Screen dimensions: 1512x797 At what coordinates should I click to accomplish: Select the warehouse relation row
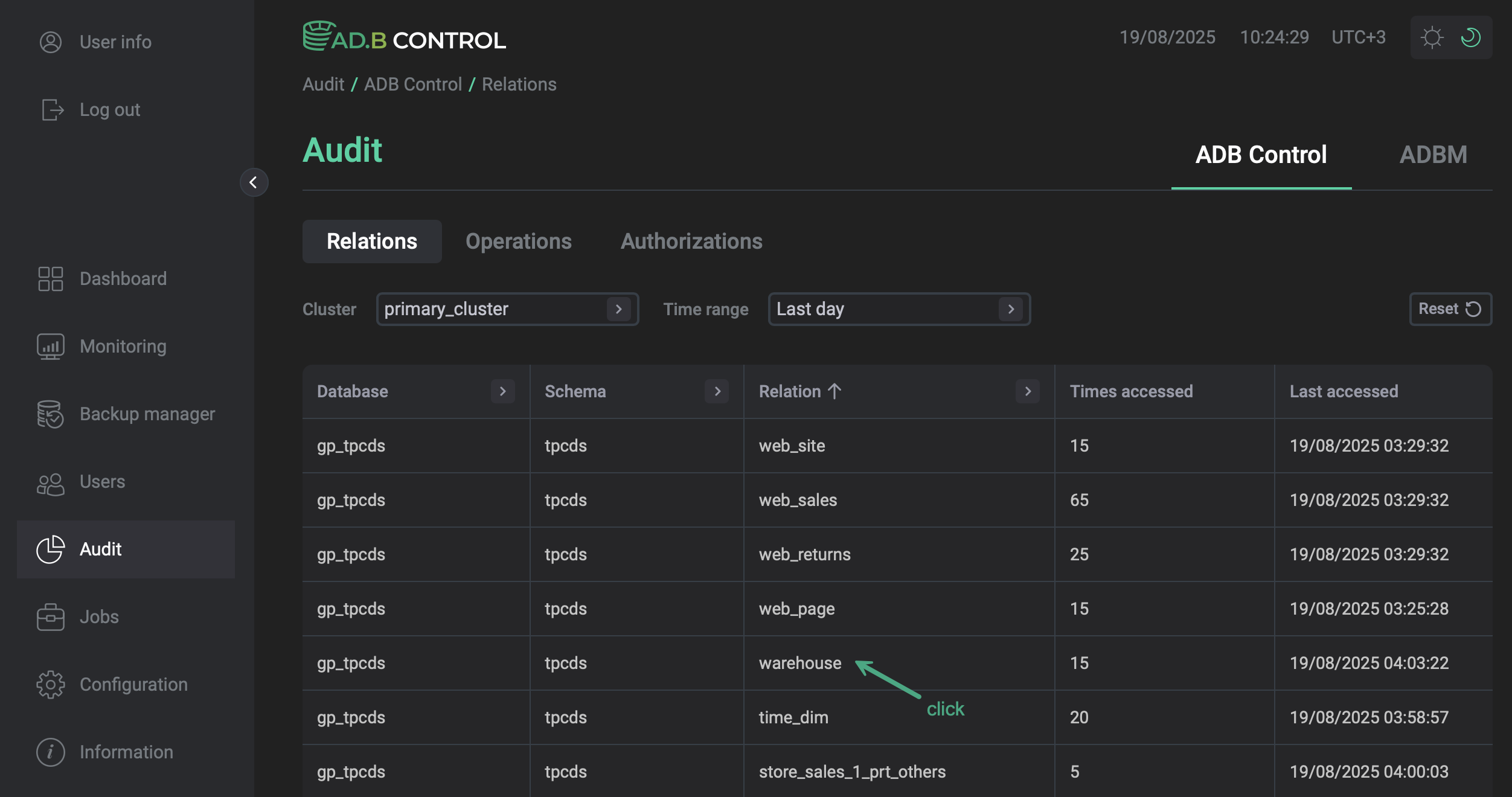click(x=799, y=663)
